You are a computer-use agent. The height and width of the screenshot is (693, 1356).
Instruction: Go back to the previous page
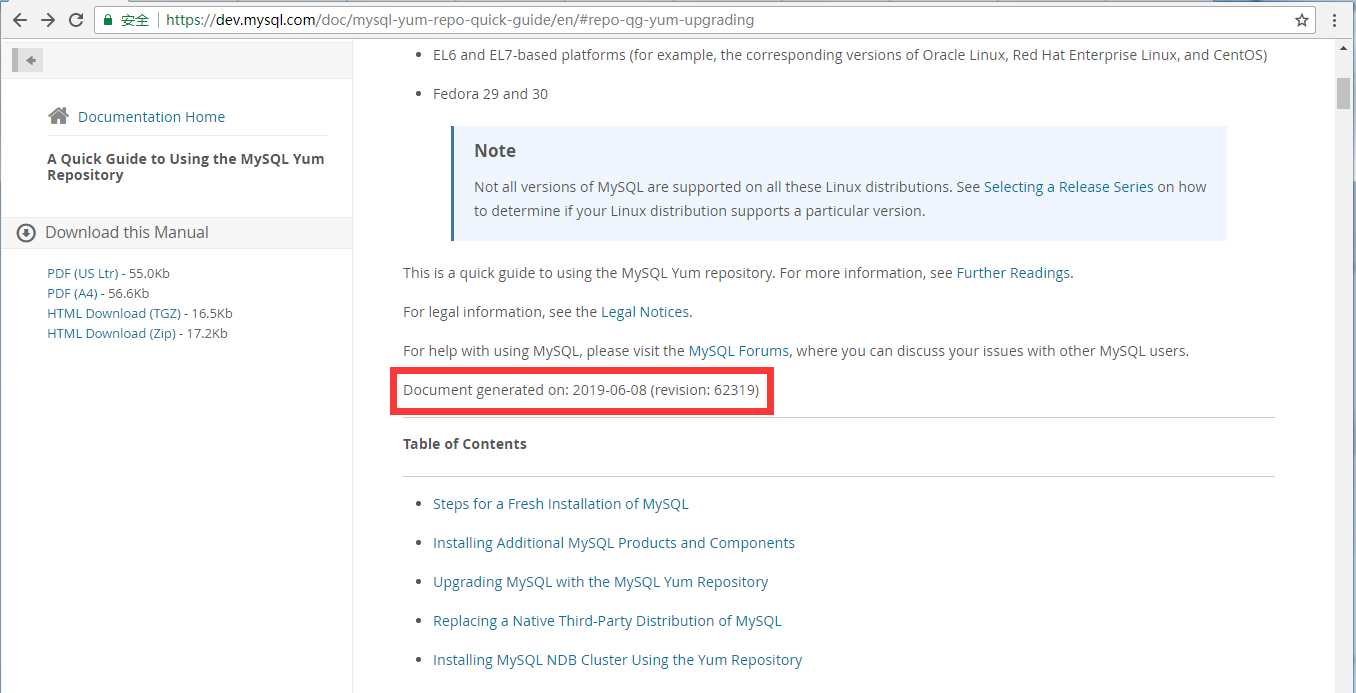coord(20,20)
